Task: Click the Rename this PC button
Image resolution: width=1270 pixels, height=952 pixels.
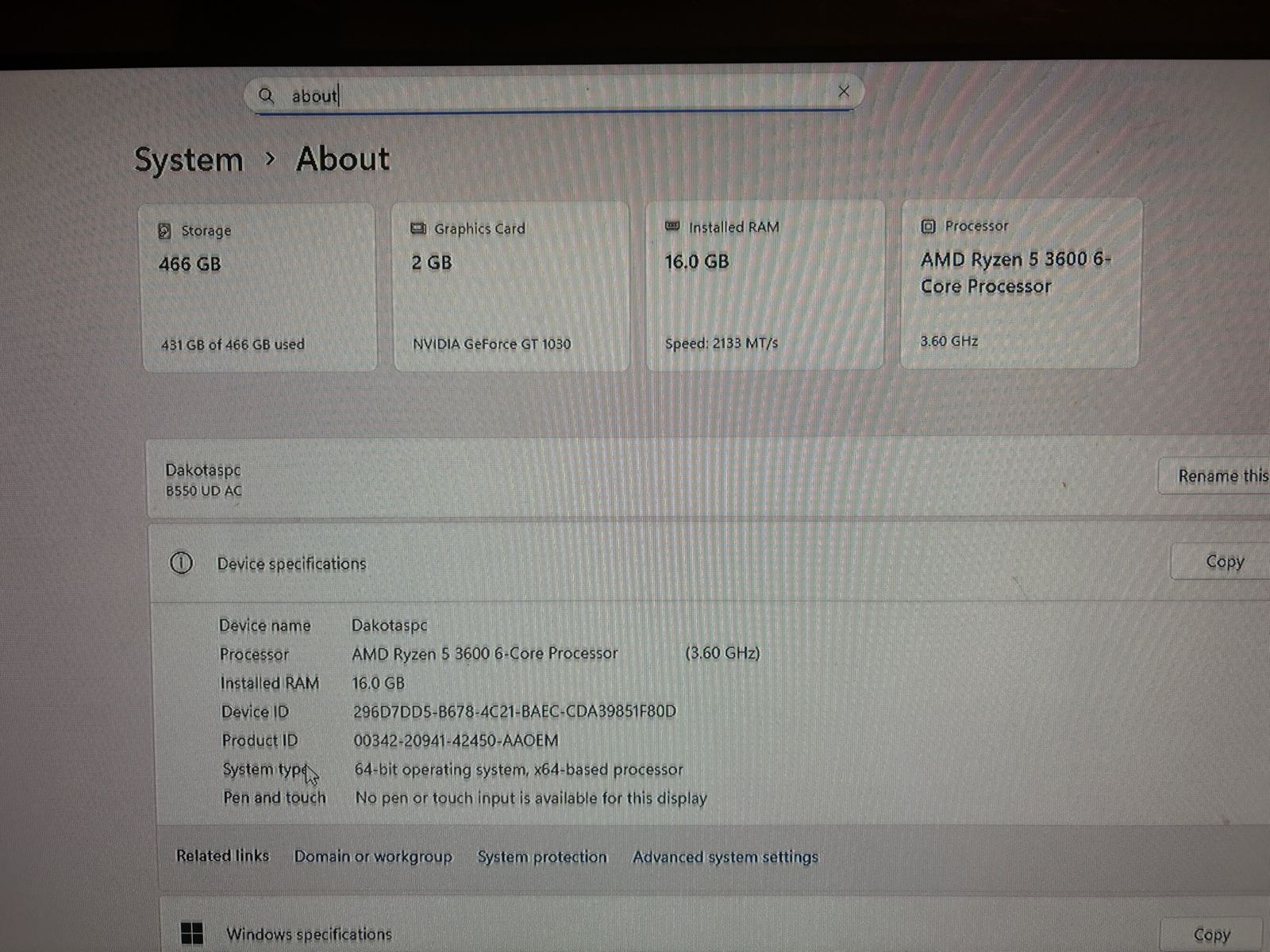Action: click(1214, 476)
